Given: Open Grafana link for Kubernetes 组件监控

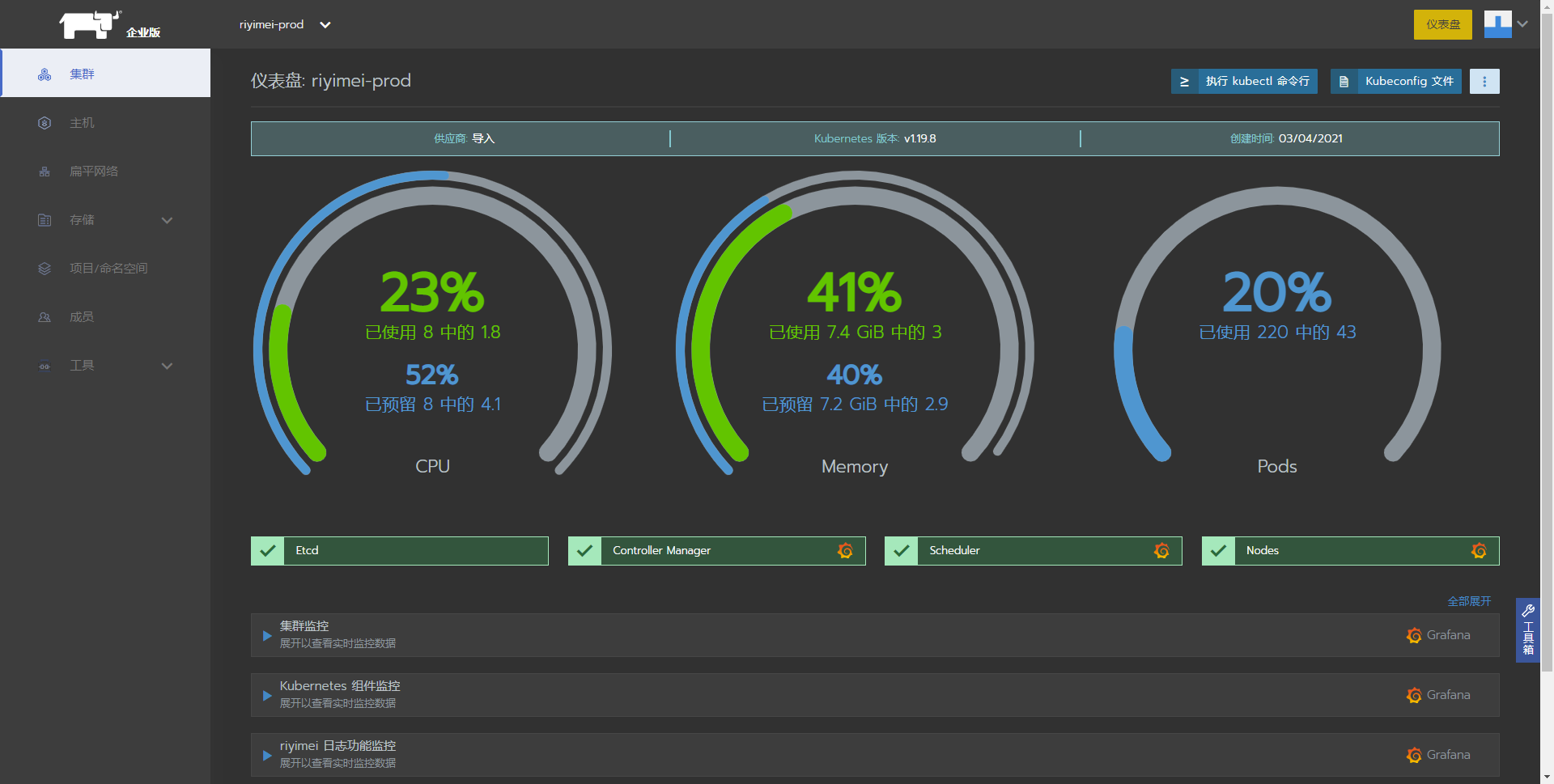Looking at the screenshot, I should [1438, 695].
